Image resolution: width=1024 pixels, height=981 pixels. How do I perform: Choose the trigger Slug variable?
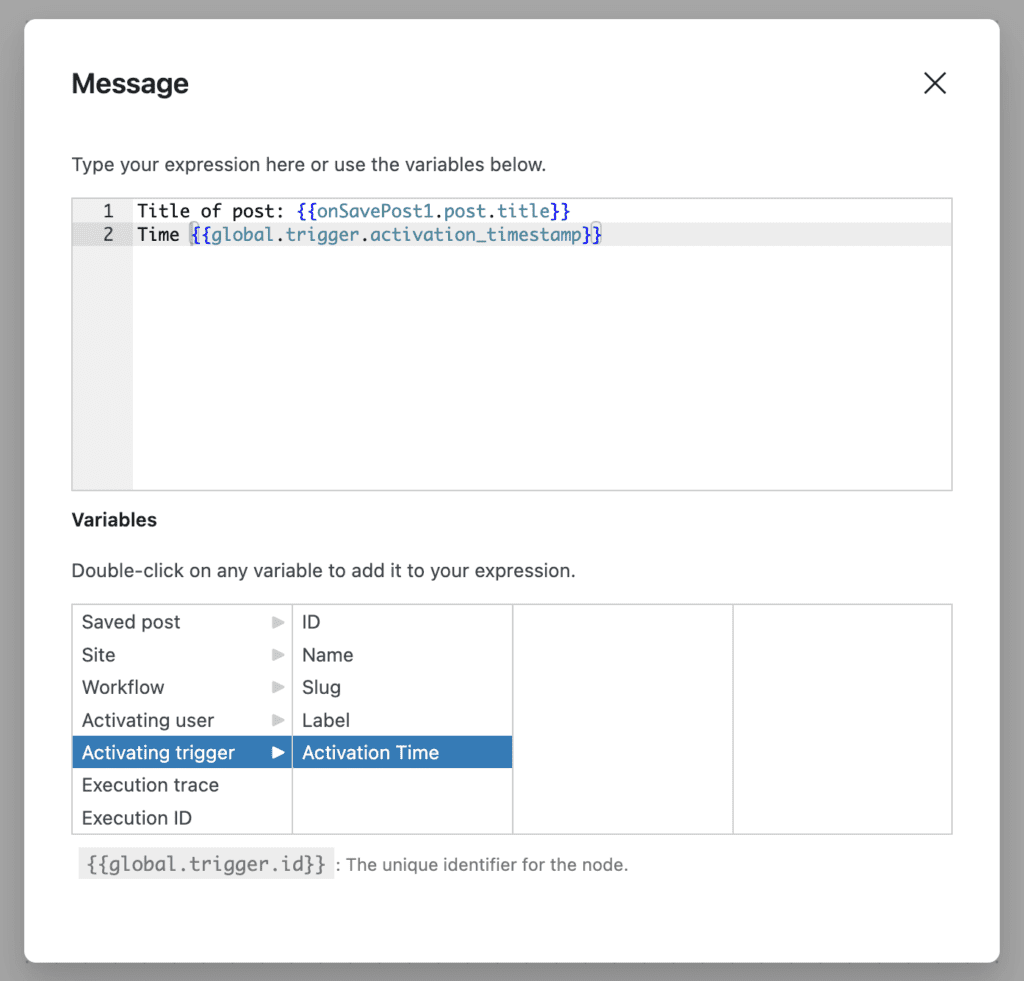(322, 688)
